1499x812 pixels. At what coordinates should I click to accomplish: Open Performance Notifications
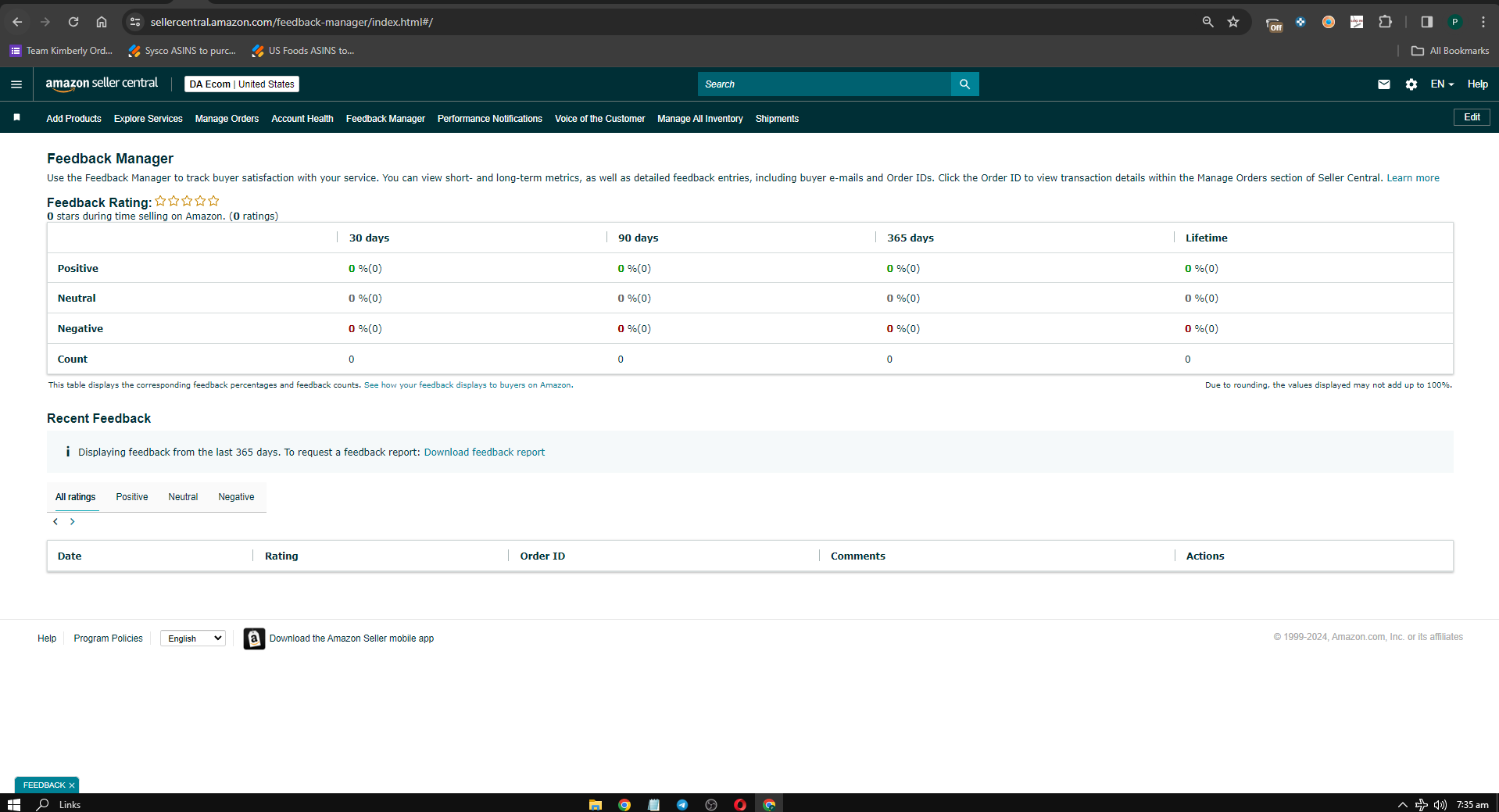pos(490,119)
